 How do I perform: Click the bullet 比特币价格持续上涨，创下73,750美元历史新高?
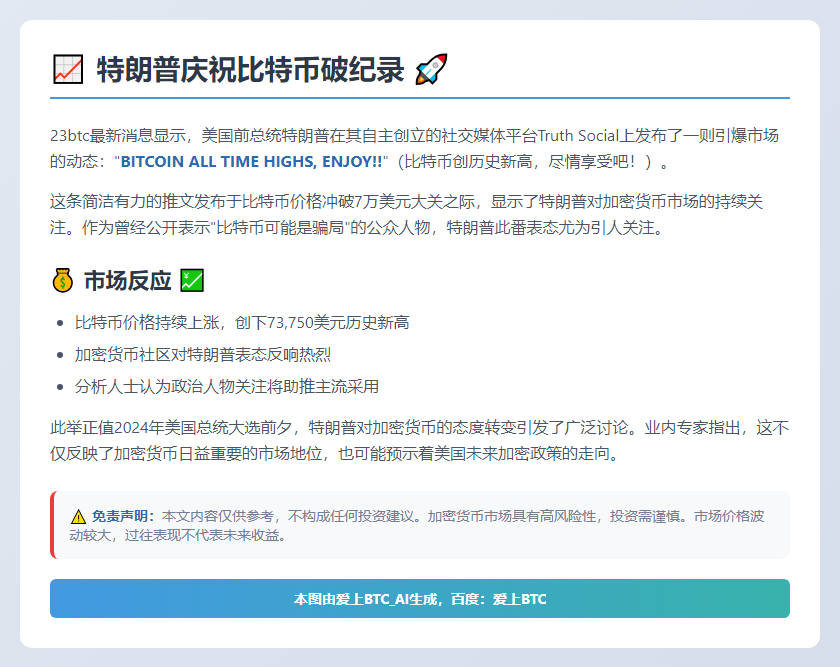pyautogui.click(x=242, y=323)
